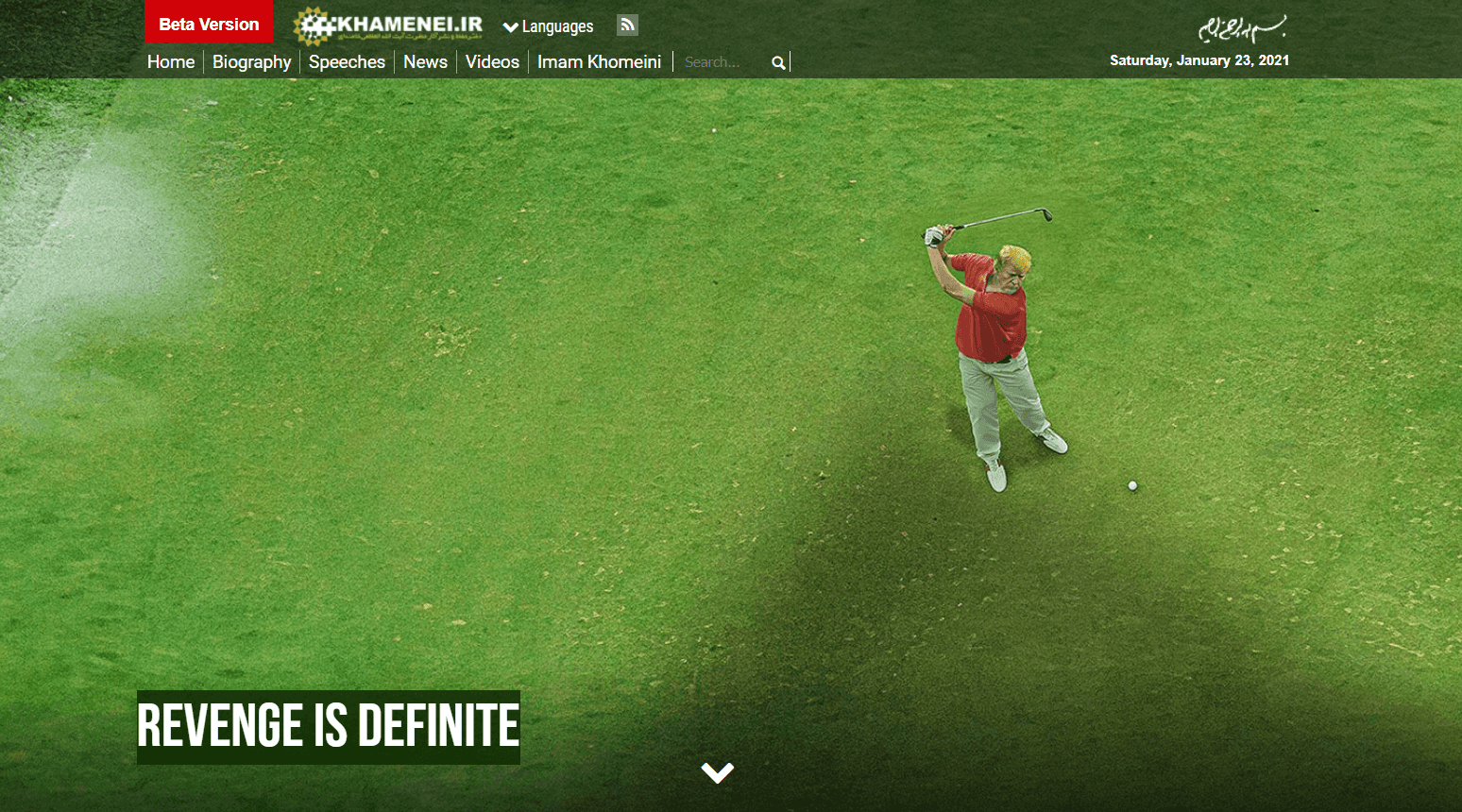Click the star emblem beside KHAMENEI.IR
The height and width of the screenshot is (812, 1462).
point(314,26)
